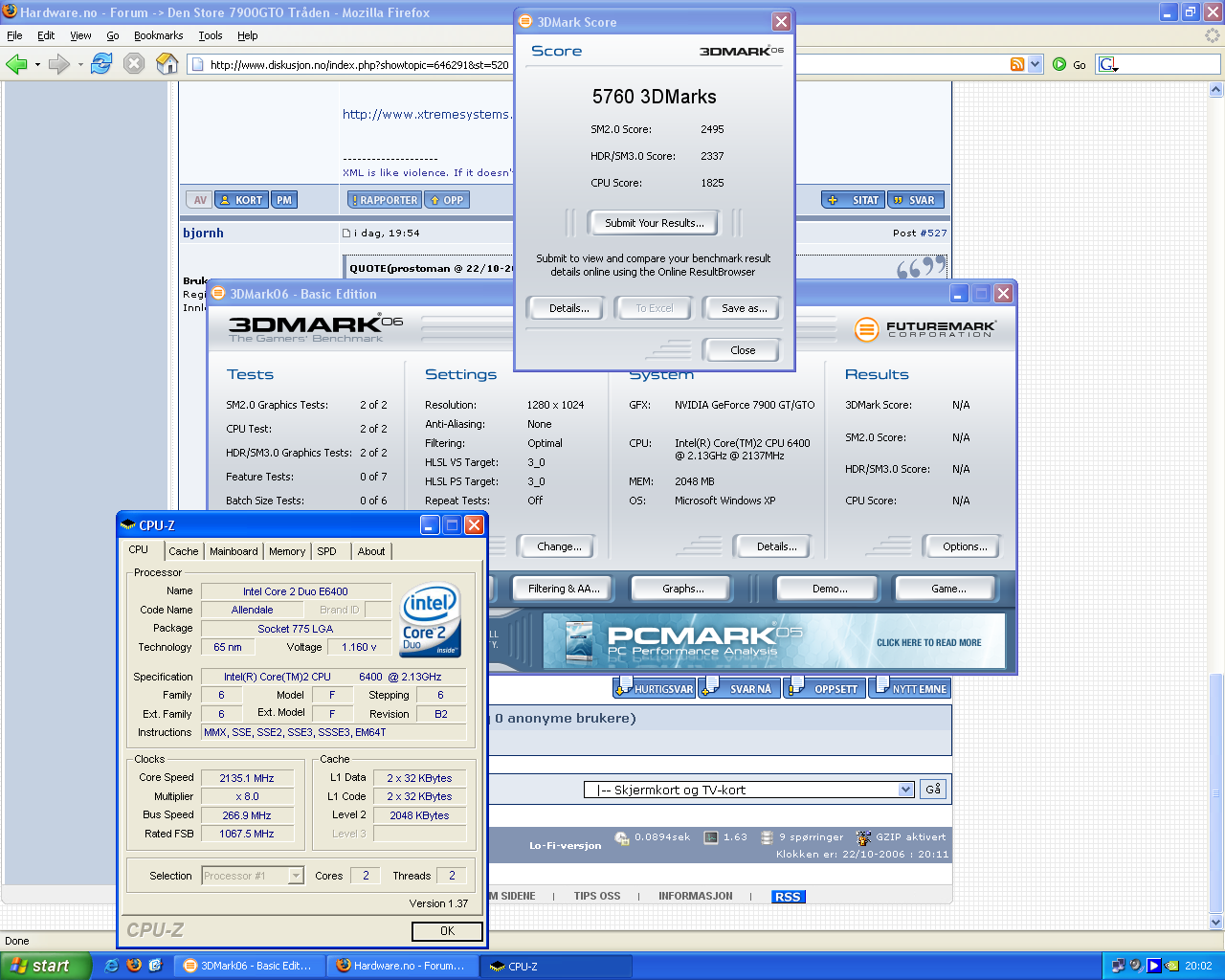The height and width of the screenshot is (980, 1225).
Task: Open the Bookmarks menu in Firefox
Action: (x=158, y=35)
